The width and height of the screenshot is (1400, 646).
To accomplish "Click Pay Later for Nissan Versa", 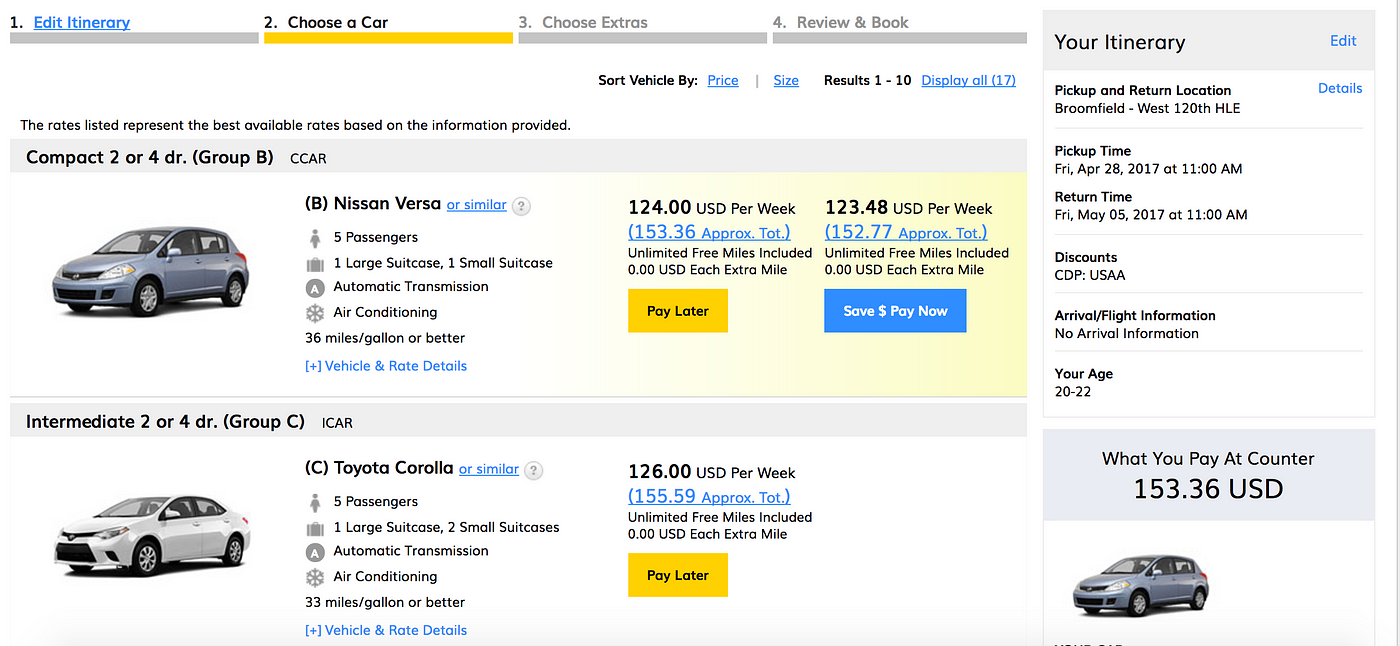I will [678, 311].
